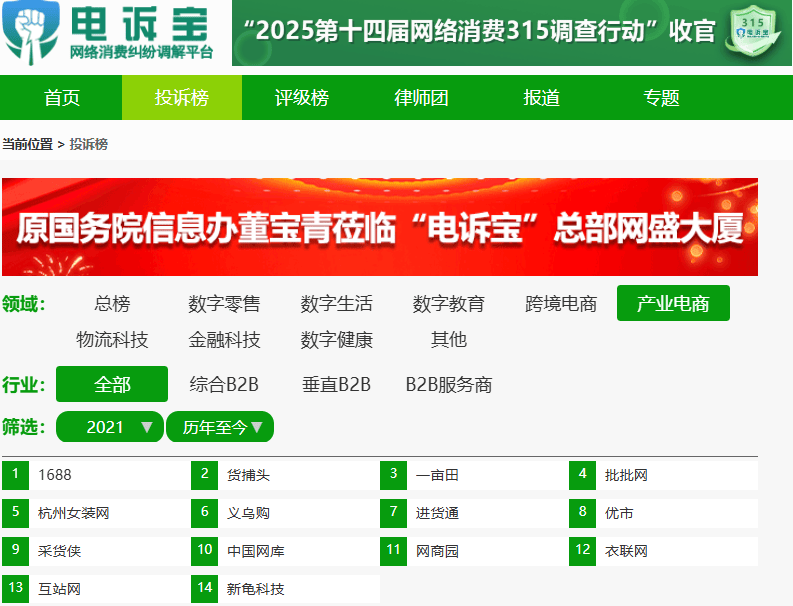Screen dimensions: 793x606
Task: Open the 义乌购 complaint listing
Action: tap(248, 513)
